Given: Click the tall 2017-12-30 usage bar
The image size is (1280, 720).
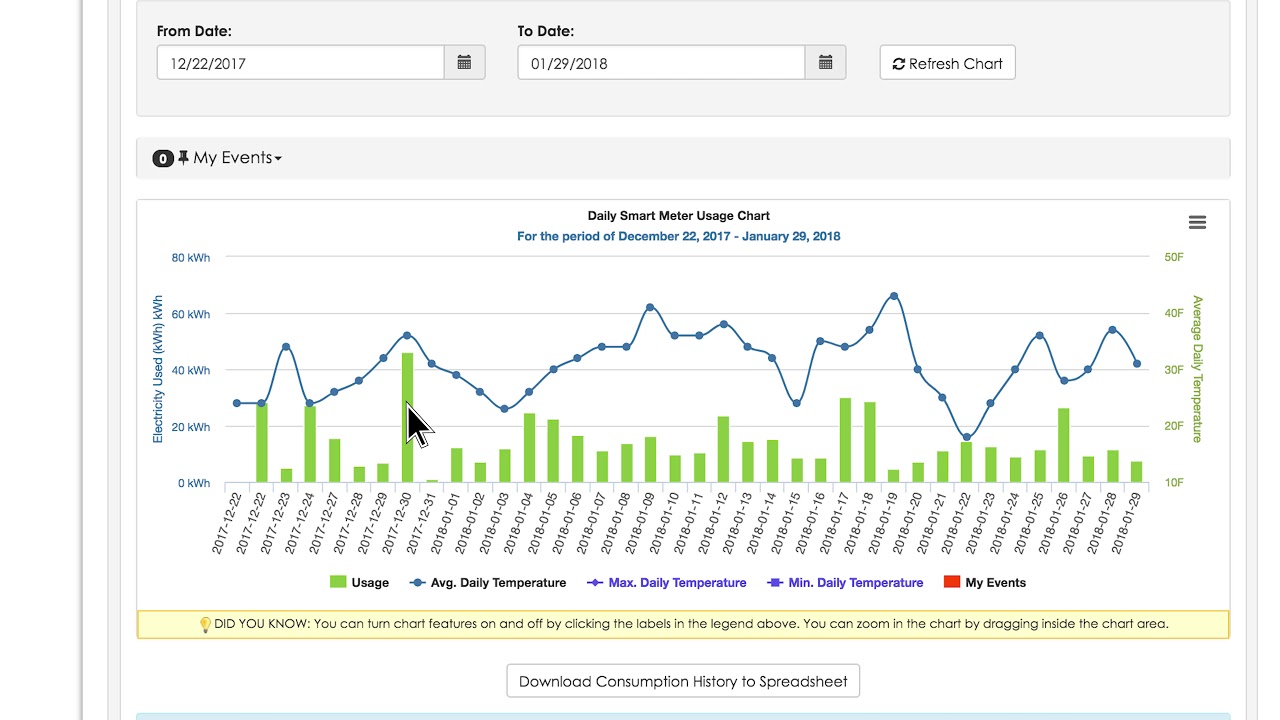Looking at the screenshot, I should 407,417.
